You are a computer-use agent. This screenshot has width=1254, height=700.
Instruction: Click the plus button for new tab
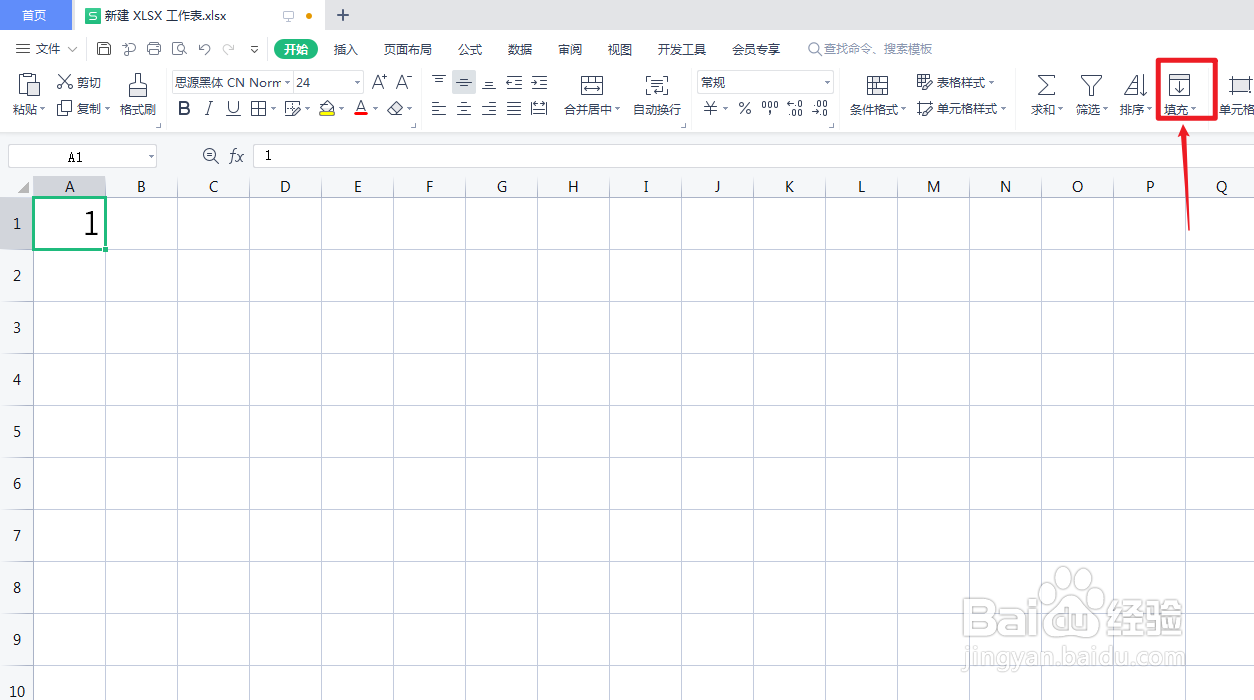point(343,15)
